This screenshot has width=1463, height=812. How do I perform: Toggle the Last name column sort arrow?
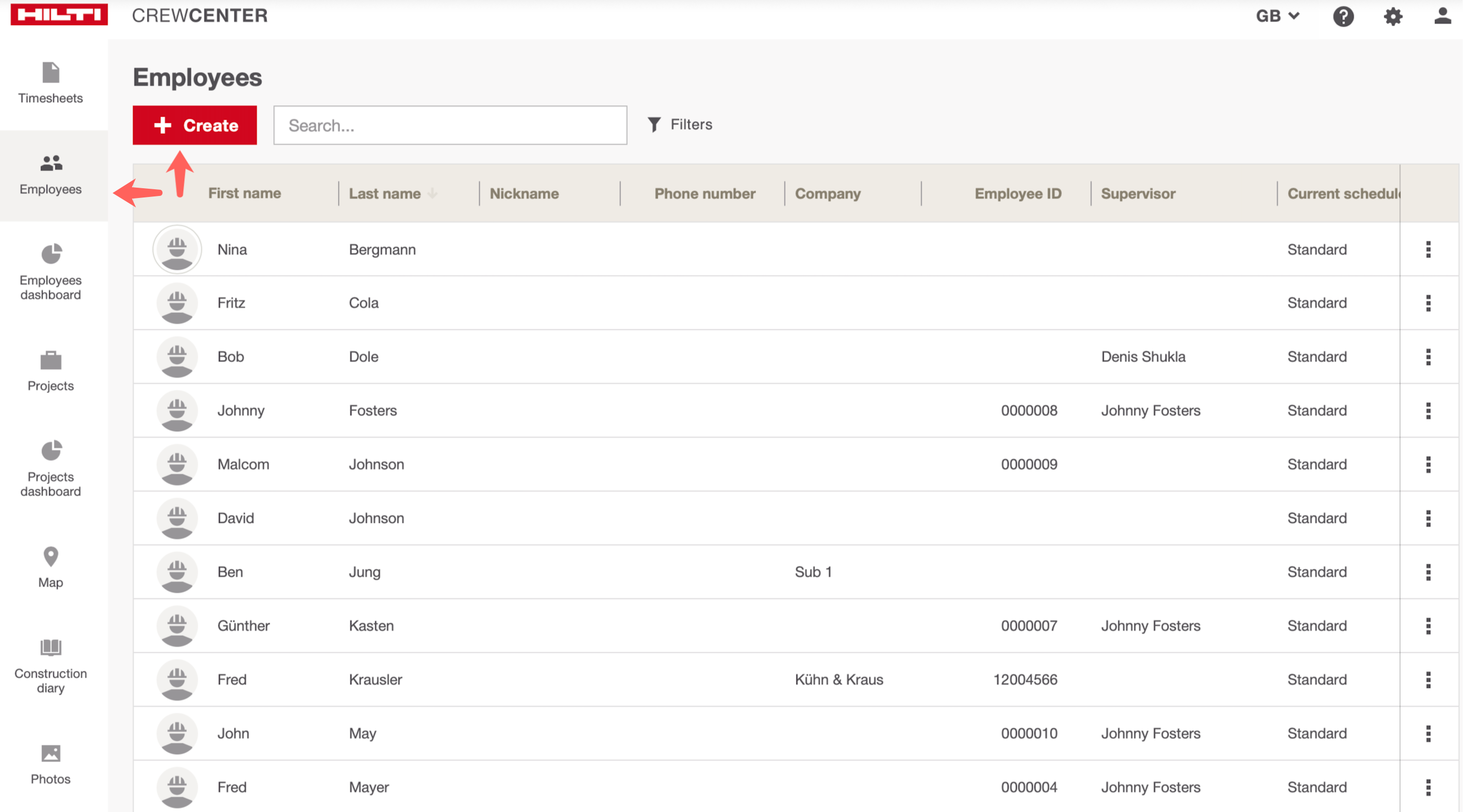pos(433,194)
